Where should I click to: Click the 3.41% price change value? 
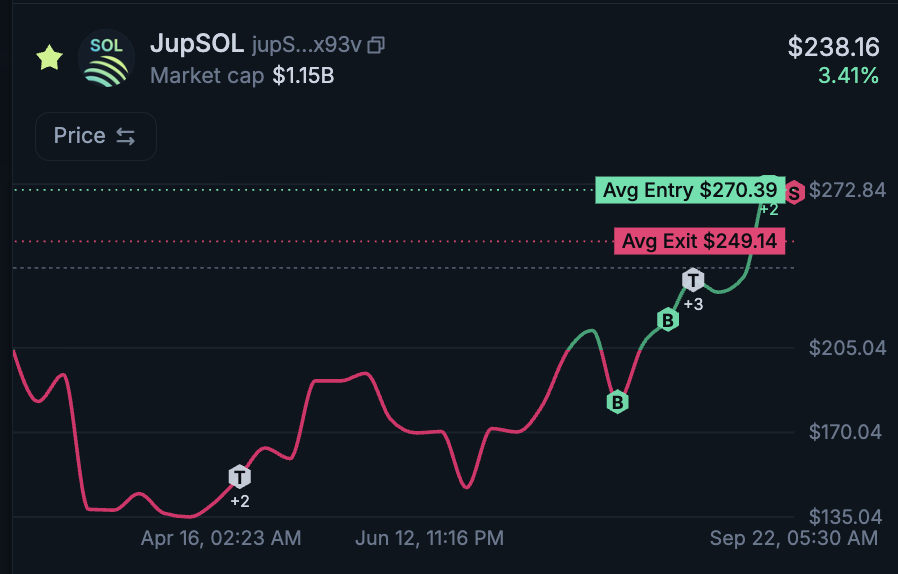[x=846, y=75]
